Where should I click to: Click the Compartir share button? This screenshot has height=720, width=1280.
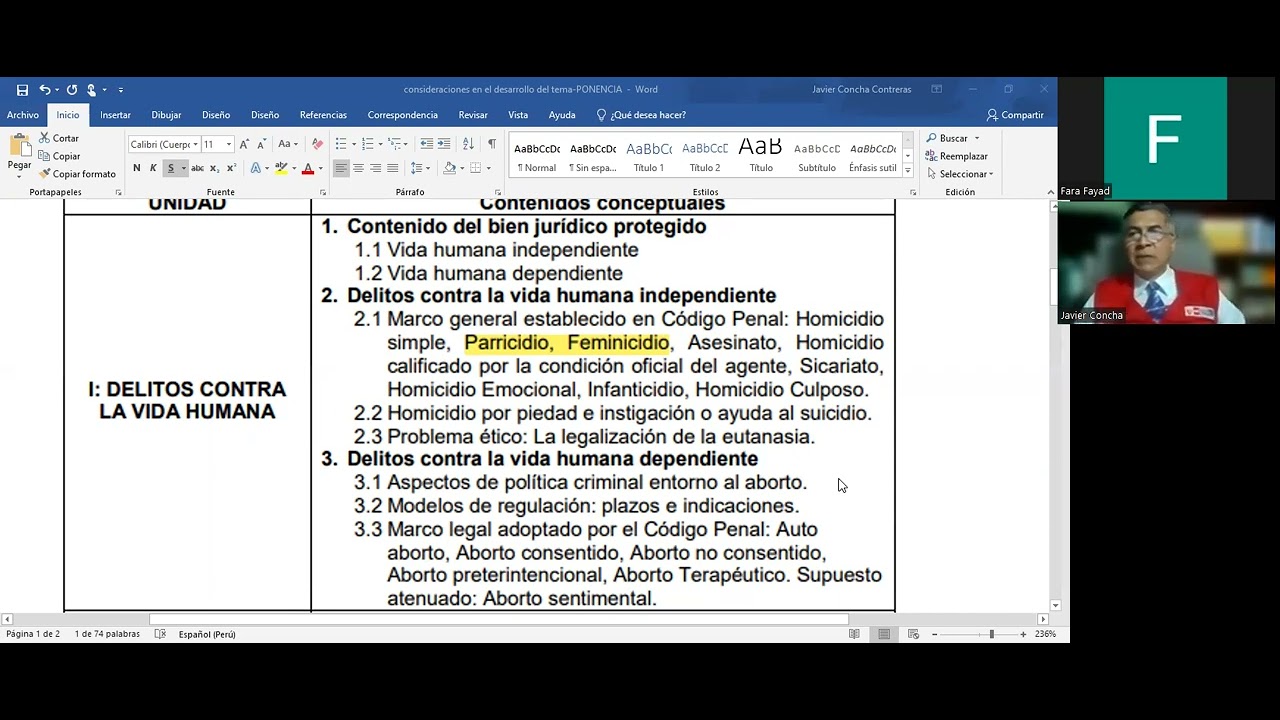[x=1015, y=115]
